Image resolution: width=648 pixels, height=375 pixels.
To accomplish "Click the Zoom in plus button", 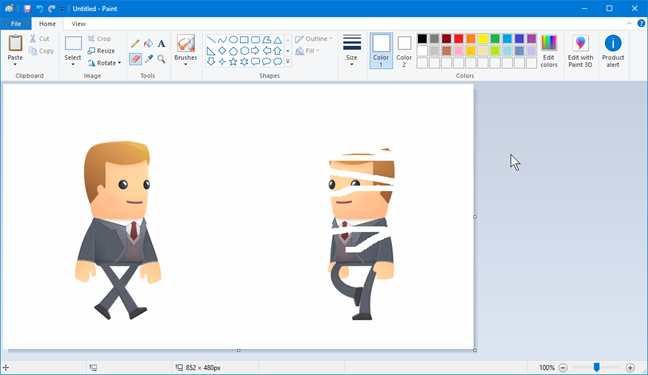I will [630, 367].
